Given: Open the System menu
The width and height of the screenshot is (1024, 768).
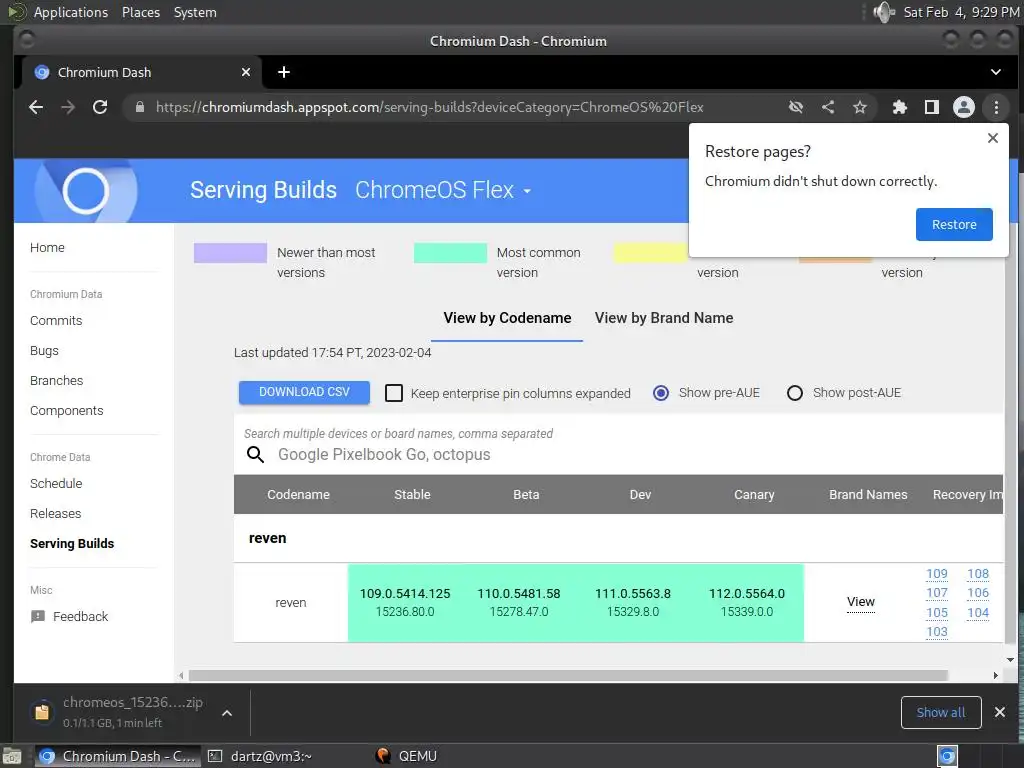Looking at the screenshot, I should pos(195,12).
